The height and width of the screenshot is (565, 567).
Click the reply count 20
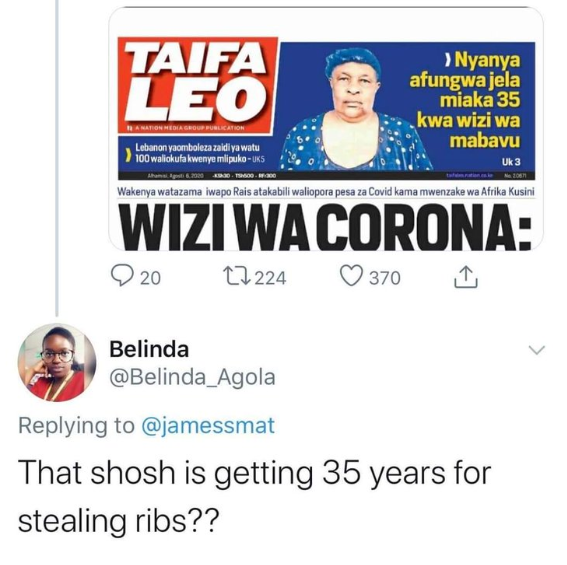(x=150, y=278)
